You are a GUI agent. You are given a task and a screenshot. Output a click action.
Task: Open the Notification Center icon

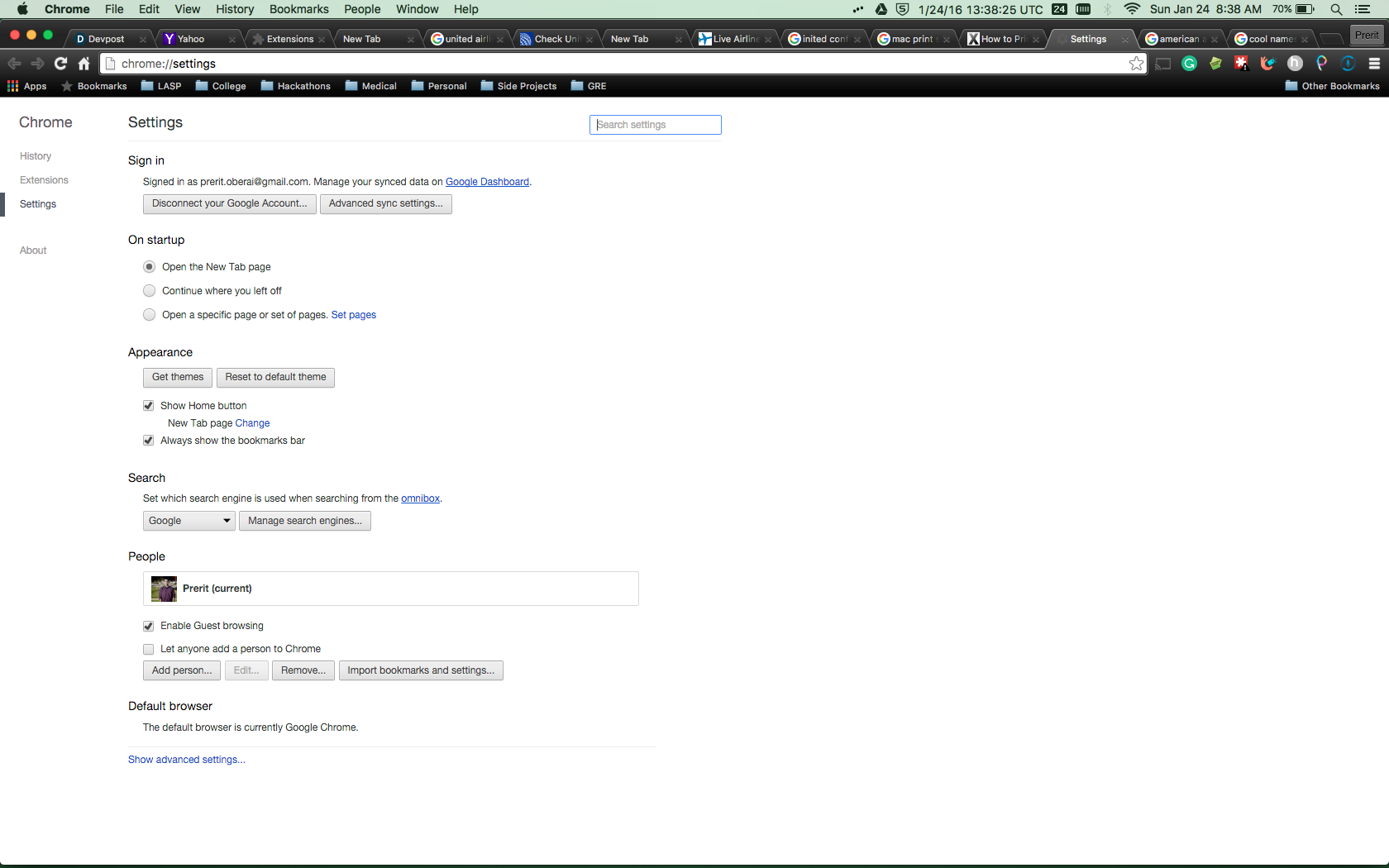1363,9
